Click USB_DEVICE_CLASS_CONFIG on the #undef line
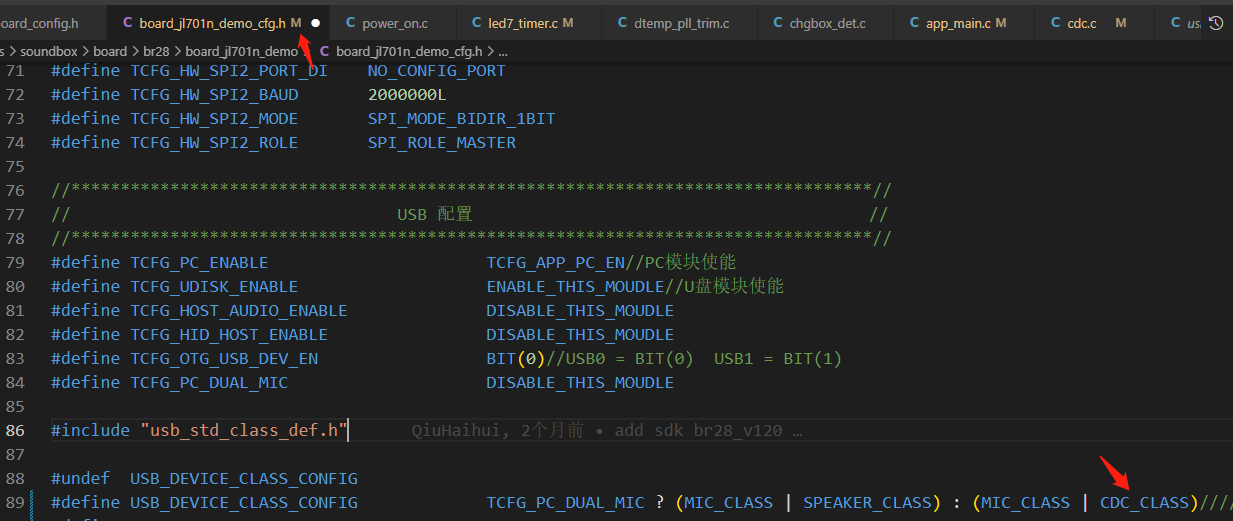 pos(244,478)
